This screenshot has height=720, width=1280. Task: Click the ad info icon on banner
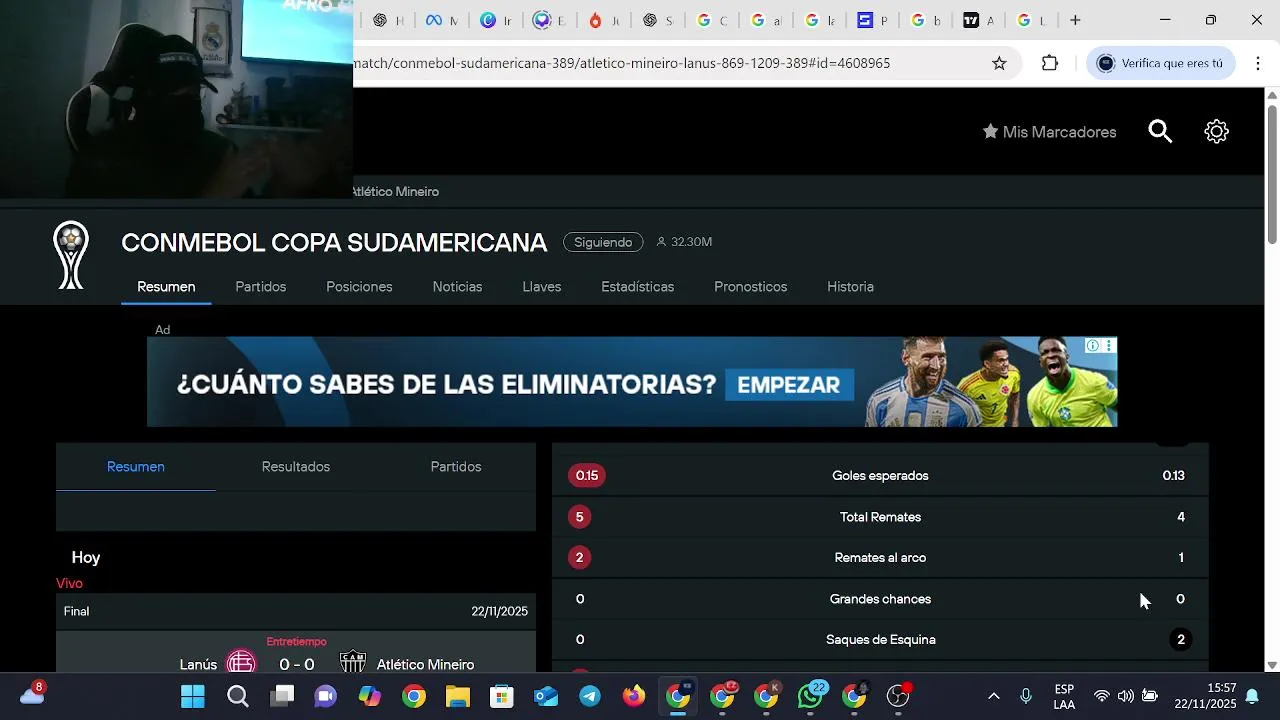pos(1093,346)
